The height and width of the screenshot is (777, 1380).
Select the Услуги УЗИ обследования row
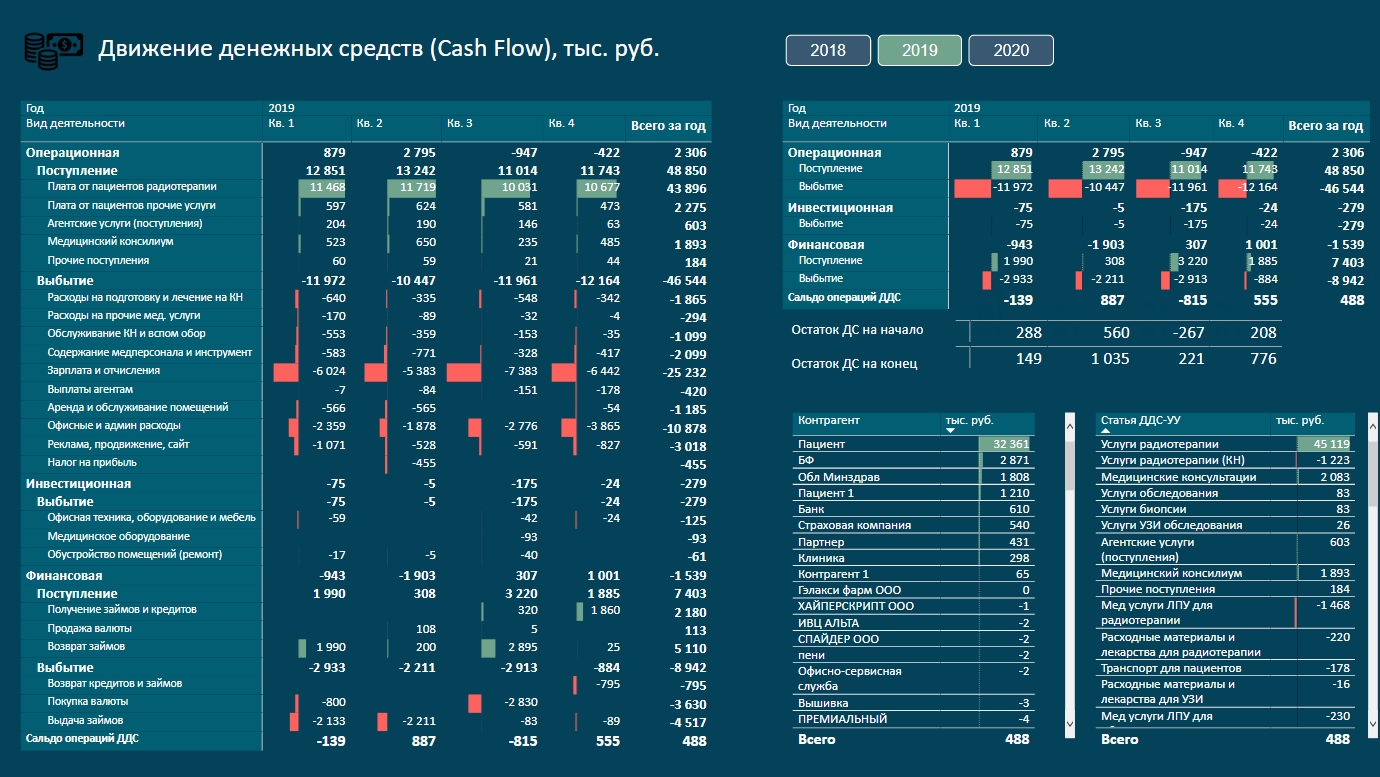coord(1226,525)
